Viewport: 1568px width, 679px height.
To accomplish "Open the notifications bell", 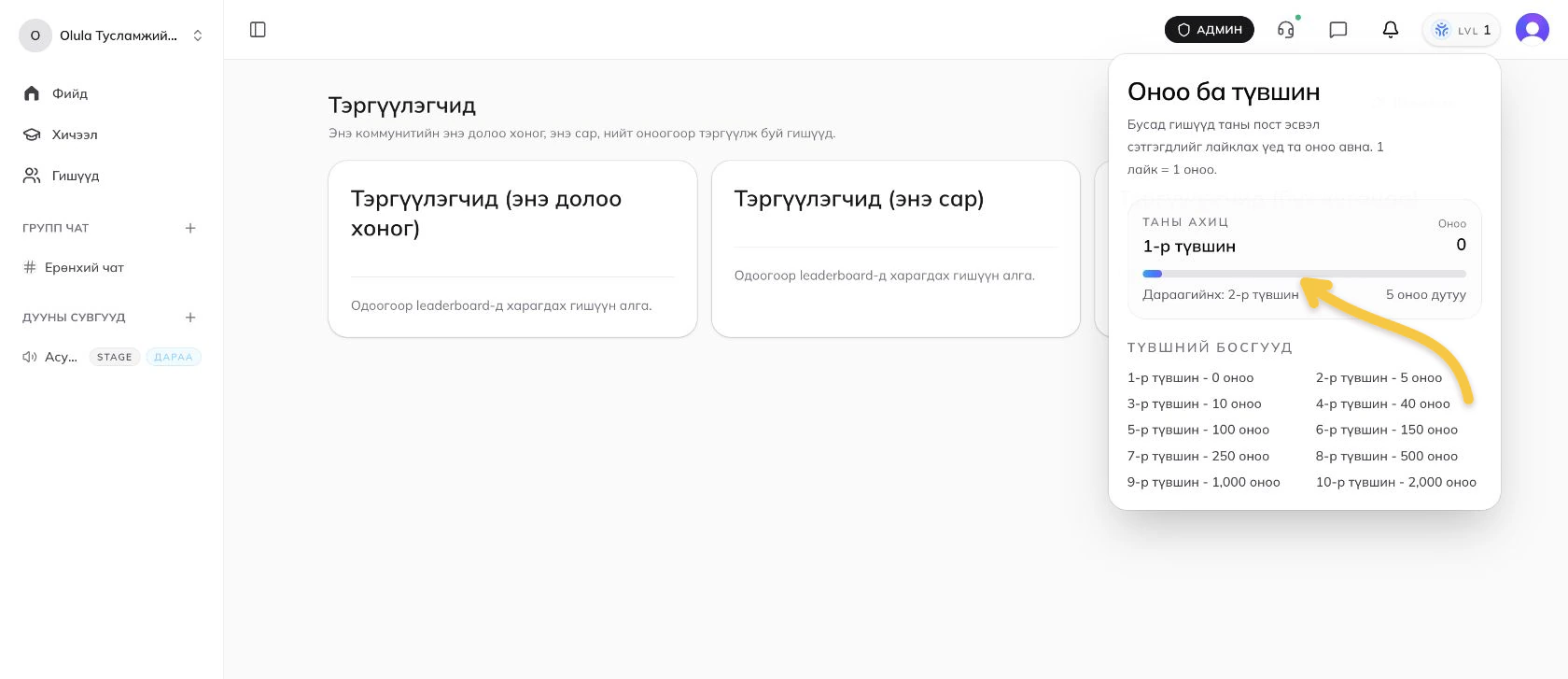I will (1391, 30).
